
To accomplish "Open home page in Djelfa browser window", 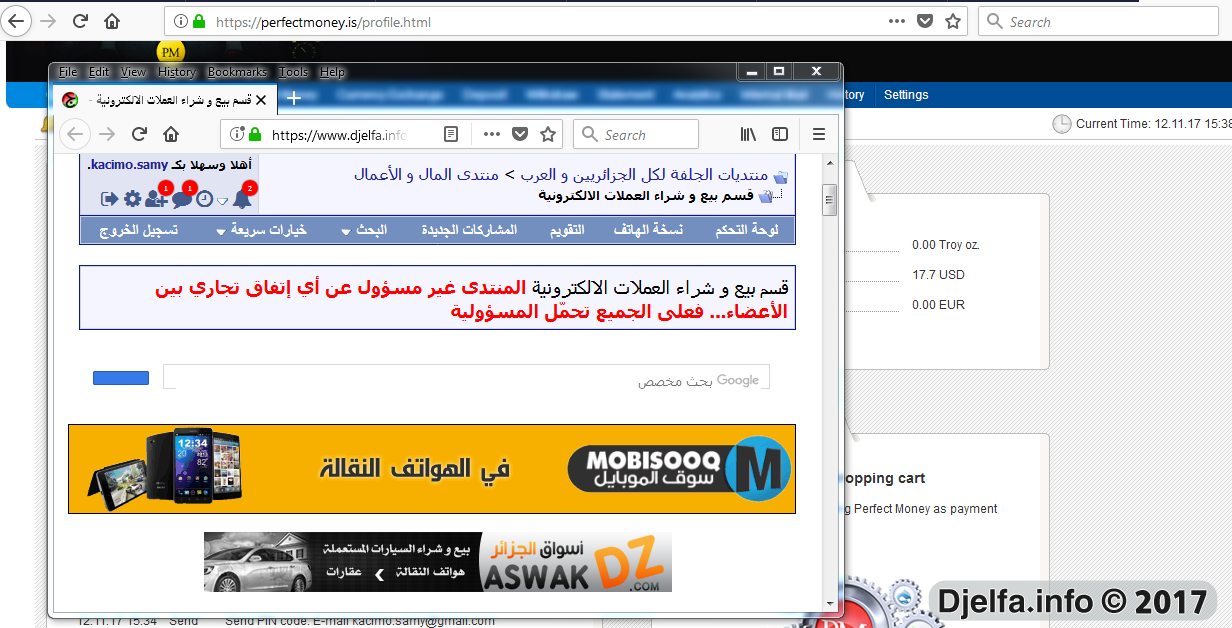I will 171,134.
